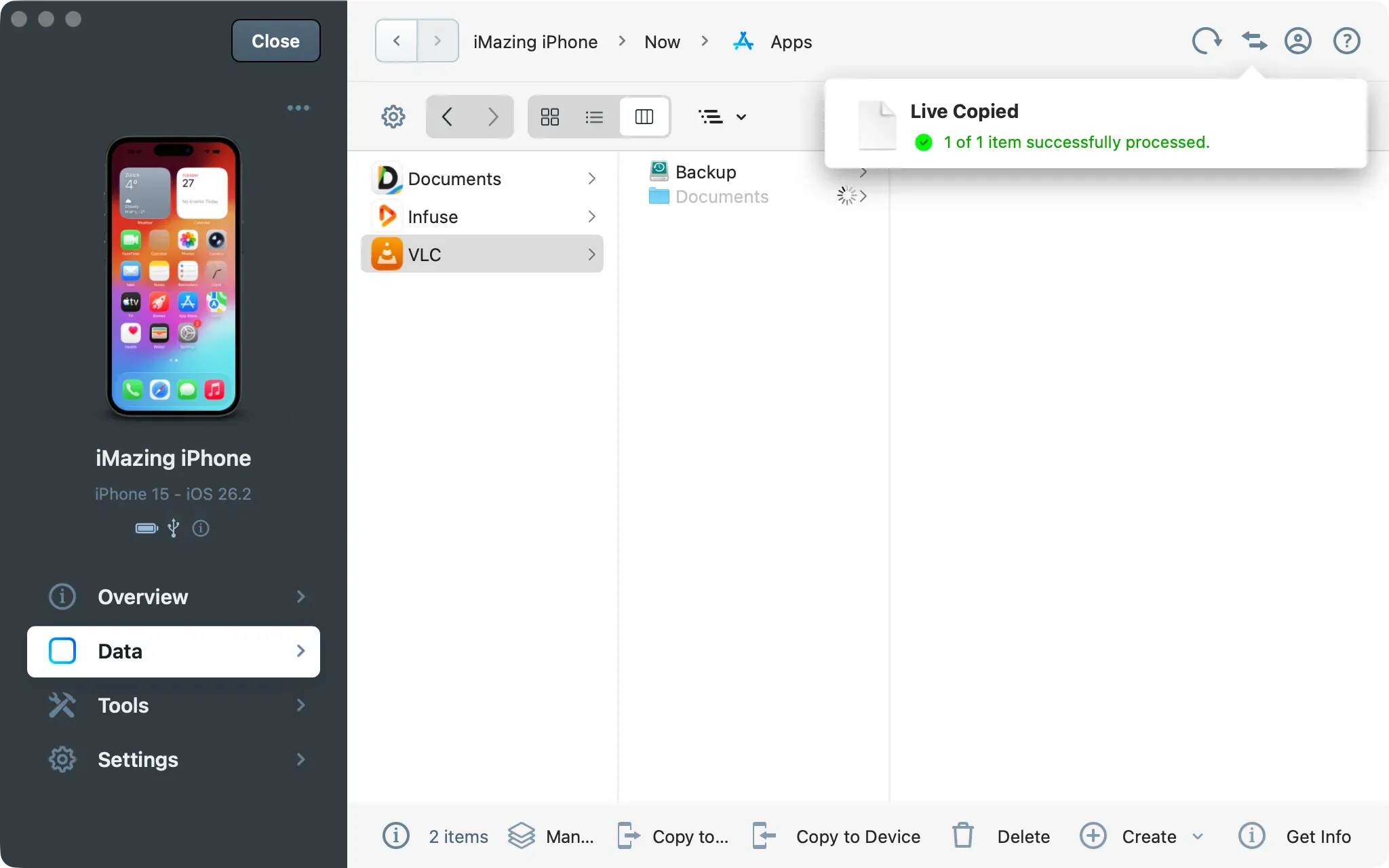Screen dimensions: 1389x868
Task: Click the device info icon under iPhone name
Action: (201, 528)
